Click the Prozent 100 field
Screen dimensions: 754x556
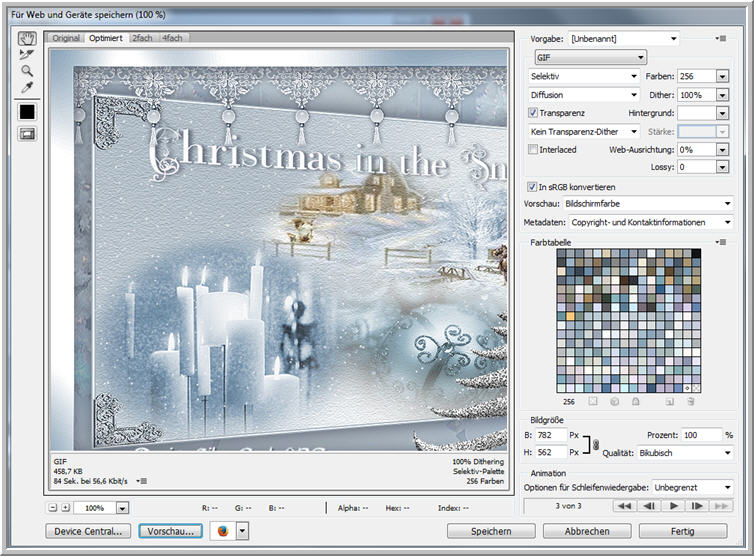(702, 435)
